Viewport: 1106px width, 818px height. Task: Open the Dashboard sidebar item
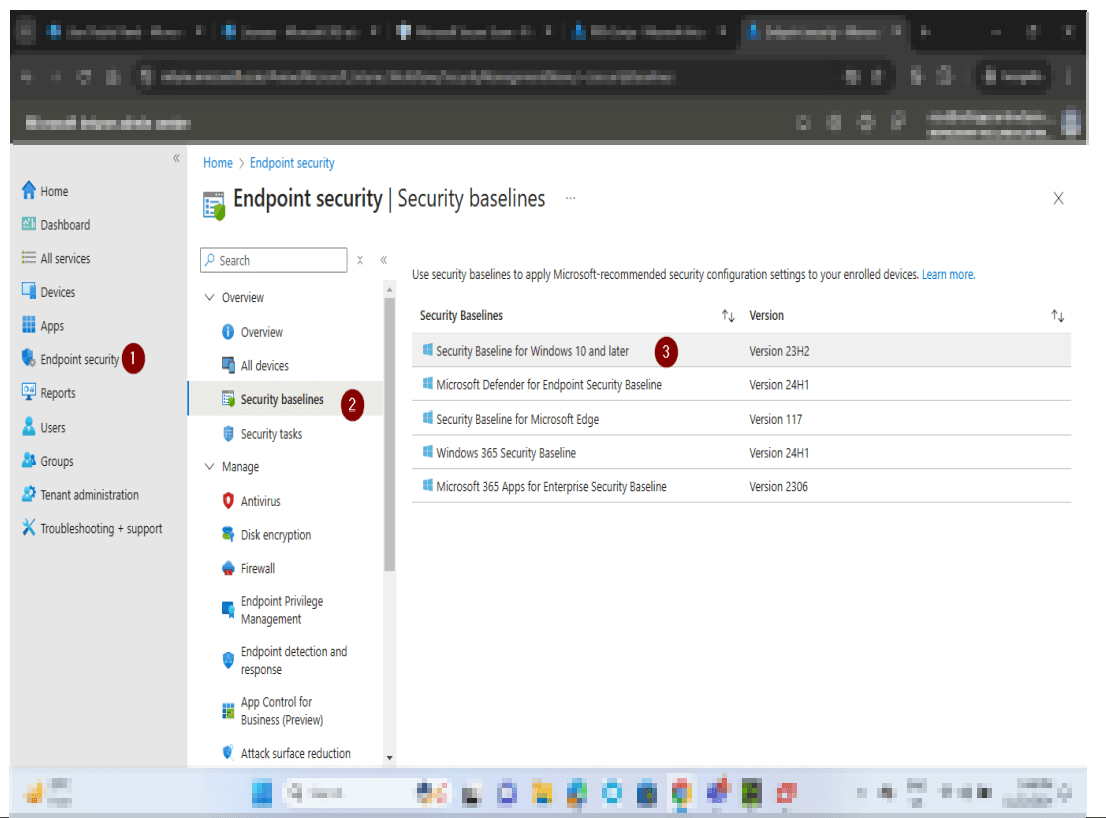click(56, 225)
